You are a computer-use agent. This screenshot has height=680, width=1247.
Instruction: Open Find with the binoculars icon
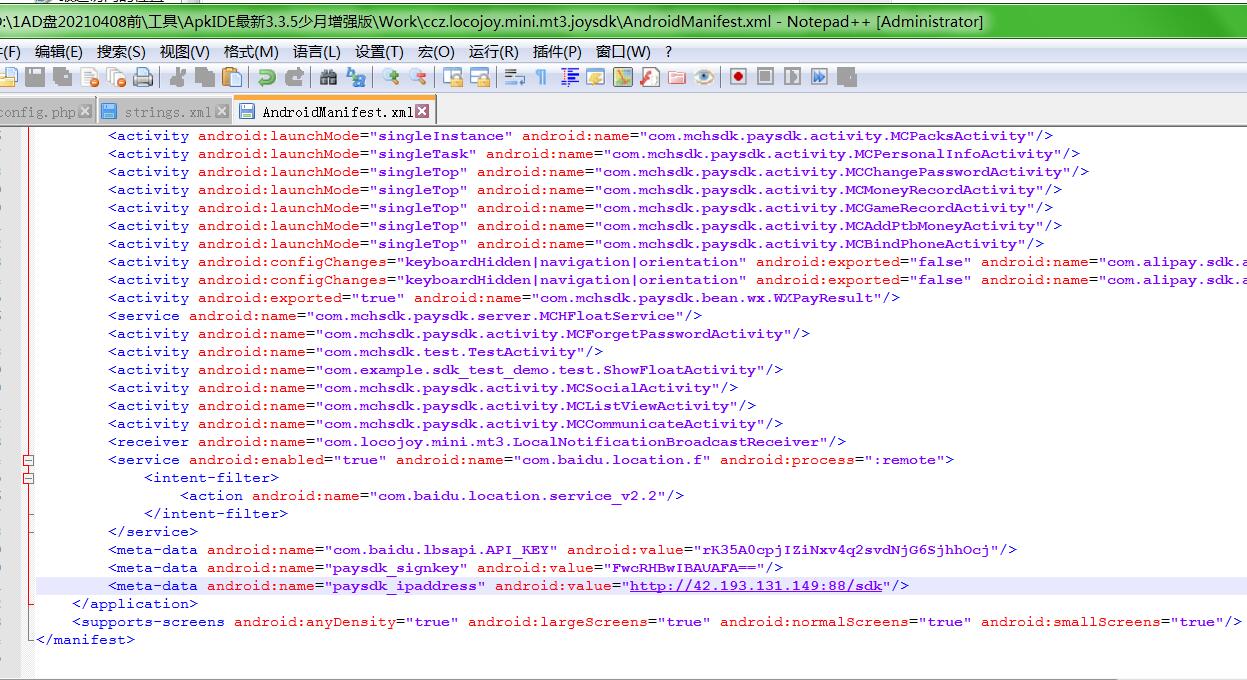pos(328,77)
